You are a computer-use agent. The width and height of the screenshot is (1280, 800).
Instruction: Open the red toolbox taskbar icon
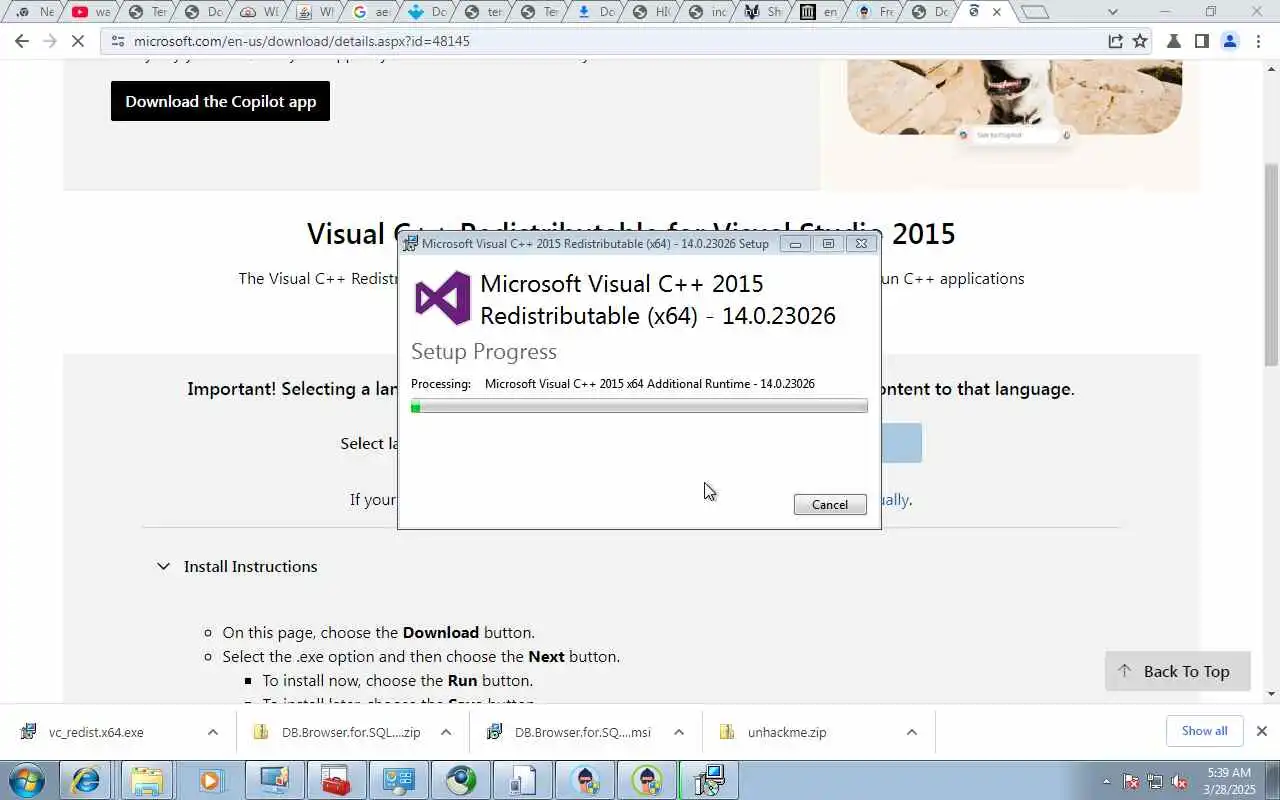(x=336, y=780)
